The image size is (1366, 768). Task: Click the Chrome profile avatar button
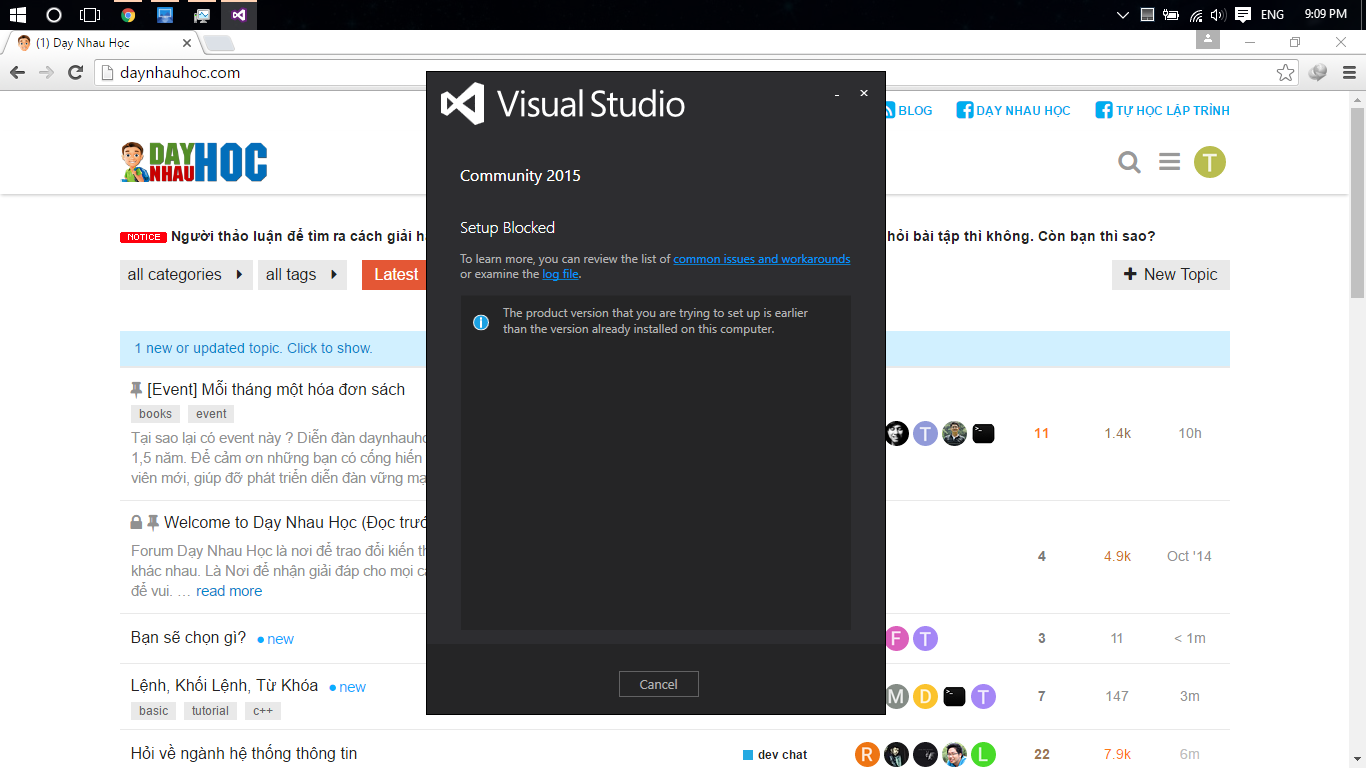coord(1208,40)
